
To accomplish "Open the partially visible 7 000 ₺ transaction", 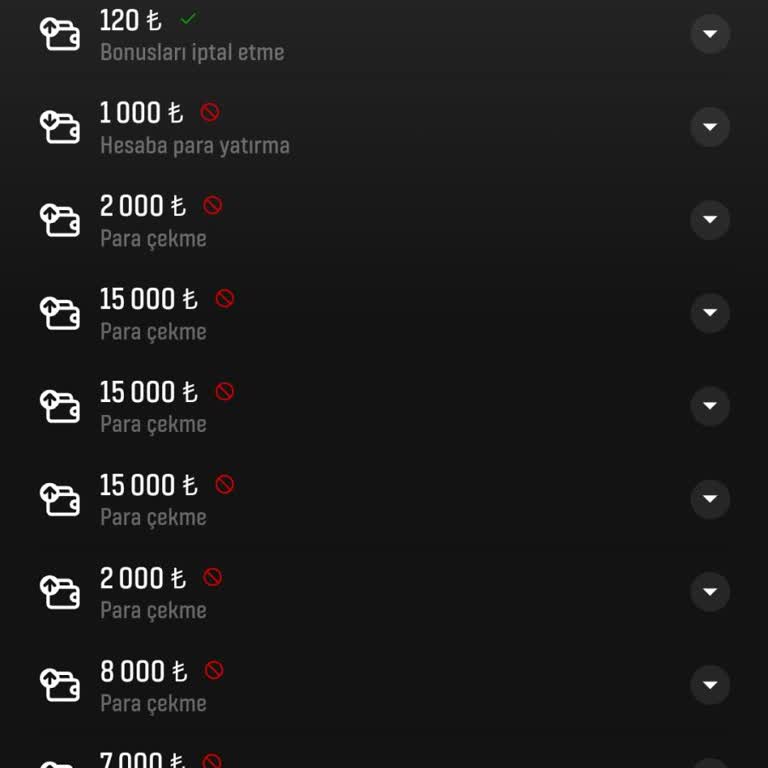I will [x=145, y=759].
